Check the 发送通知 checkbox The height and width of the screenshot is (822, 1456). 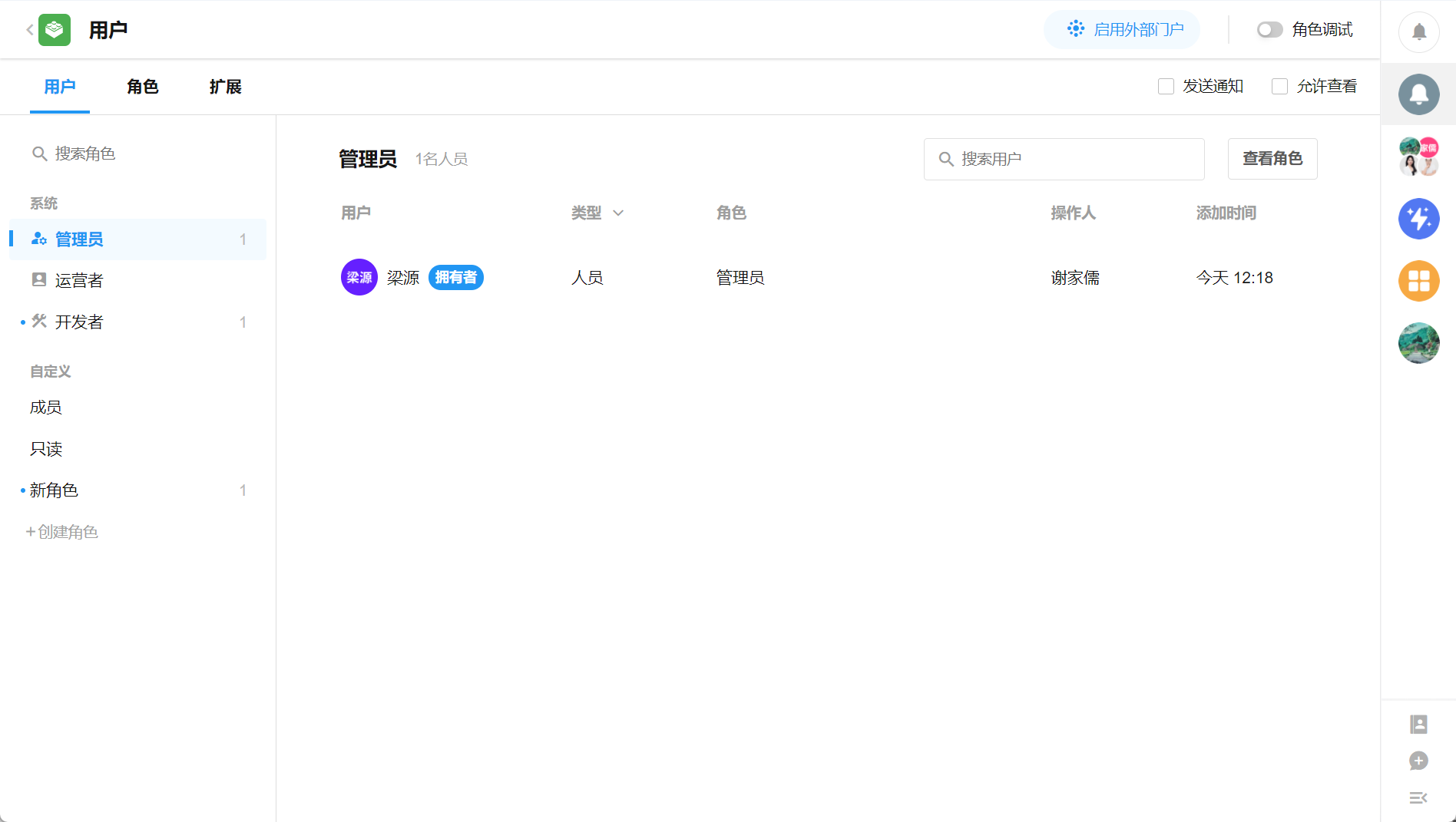[x=1166, y=87]
